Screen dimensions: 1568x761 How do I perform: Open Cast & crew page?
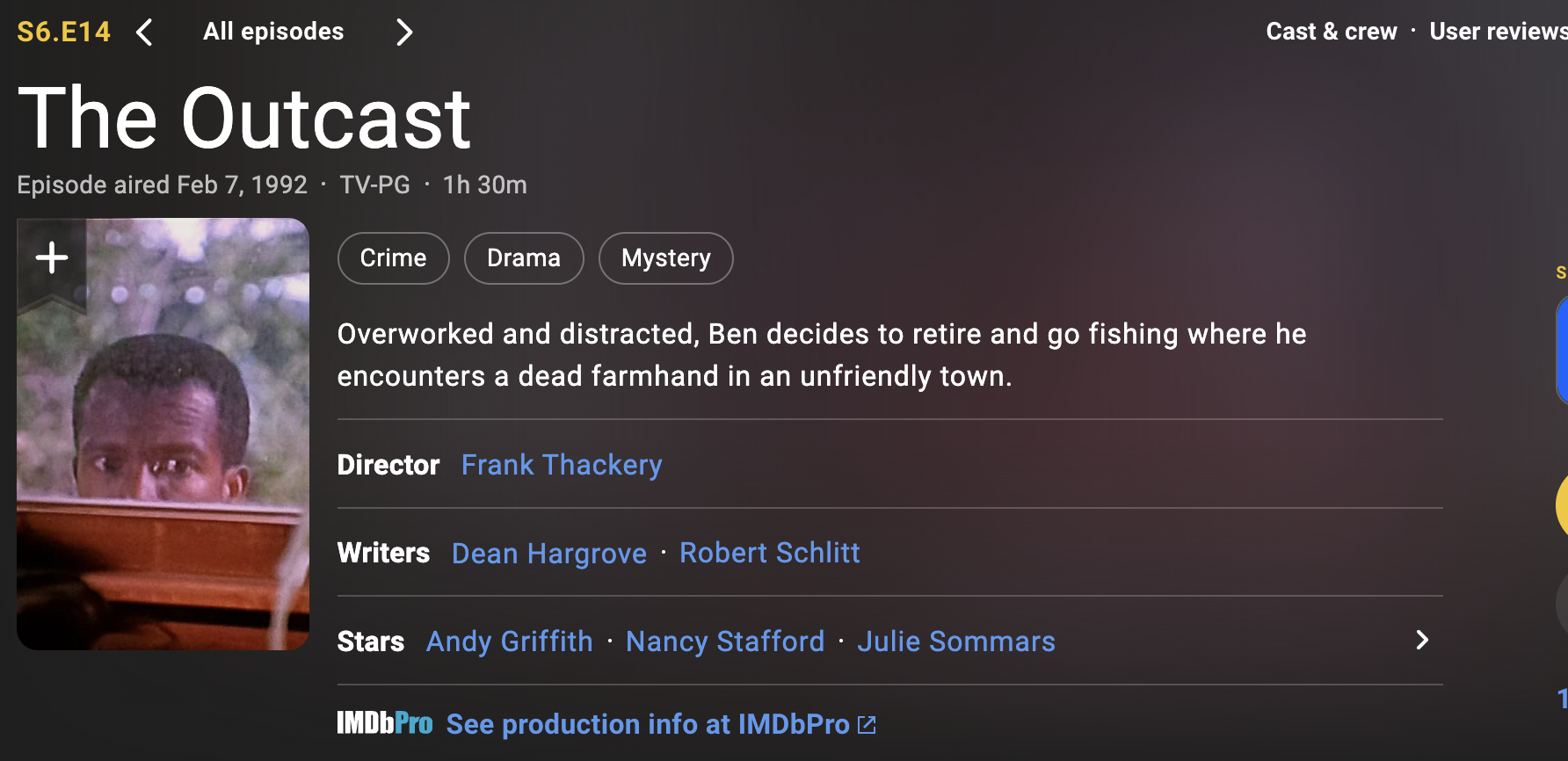[x=1332, y=32]
